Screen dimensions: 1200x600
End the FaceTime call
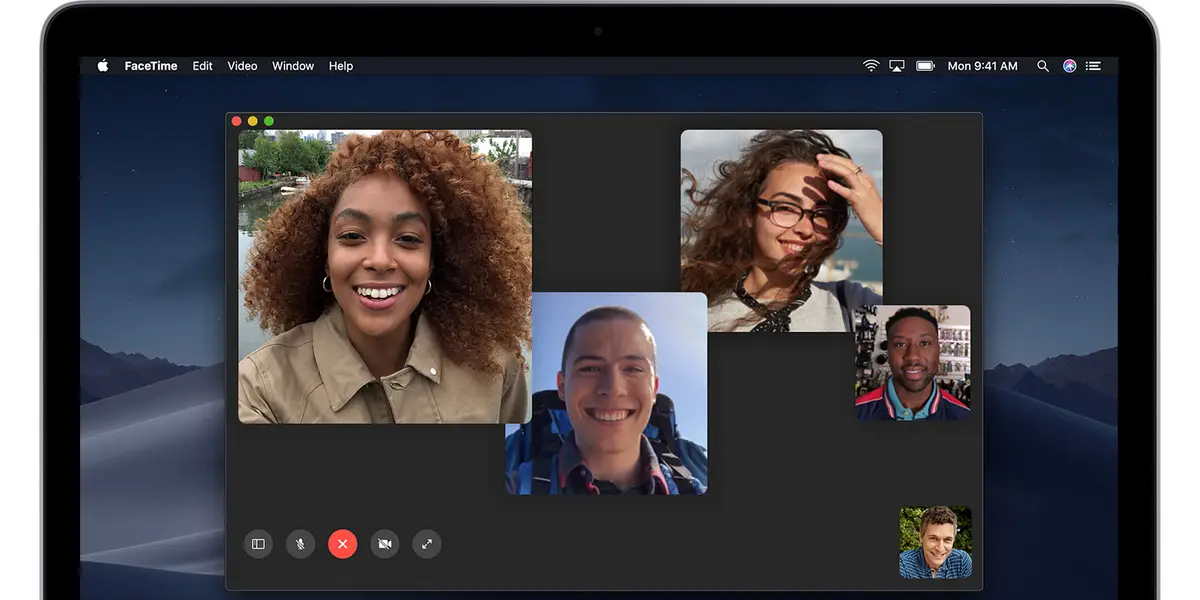342,544
